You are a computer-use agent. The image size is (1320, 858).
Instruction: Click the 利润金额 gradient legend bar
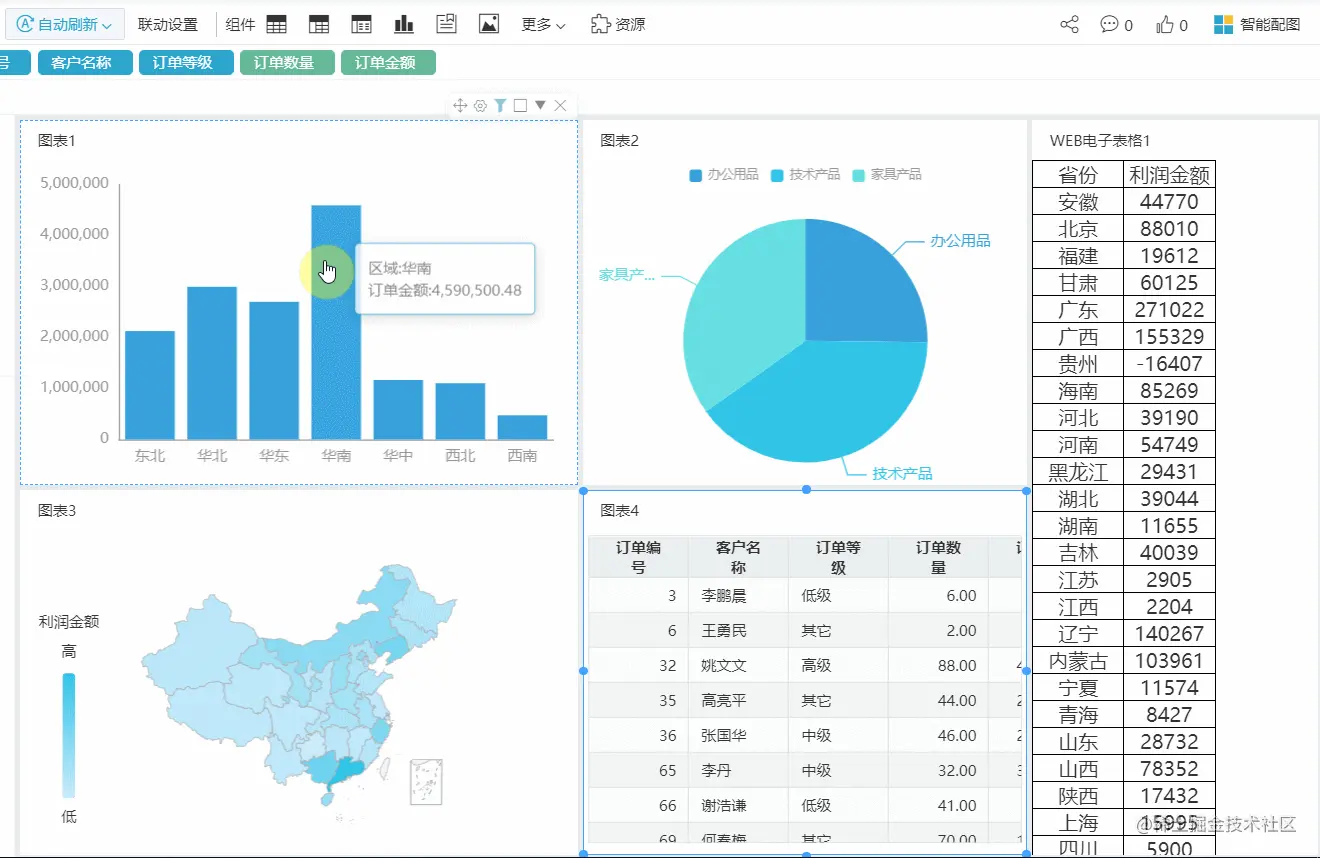tap(69, 735)
